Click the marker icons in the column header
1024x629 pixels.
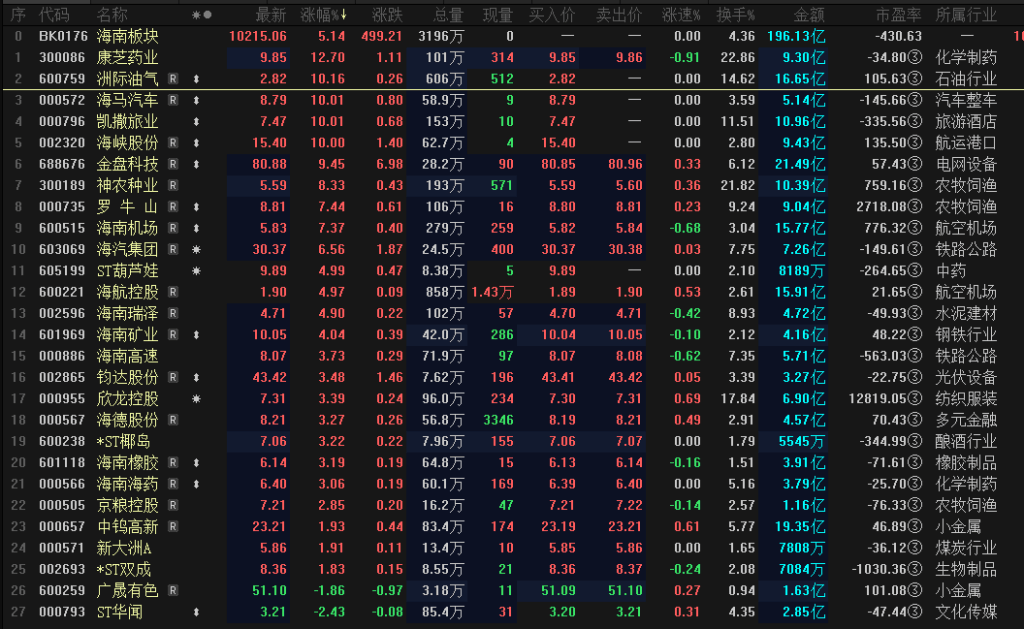tap(201, 15)
